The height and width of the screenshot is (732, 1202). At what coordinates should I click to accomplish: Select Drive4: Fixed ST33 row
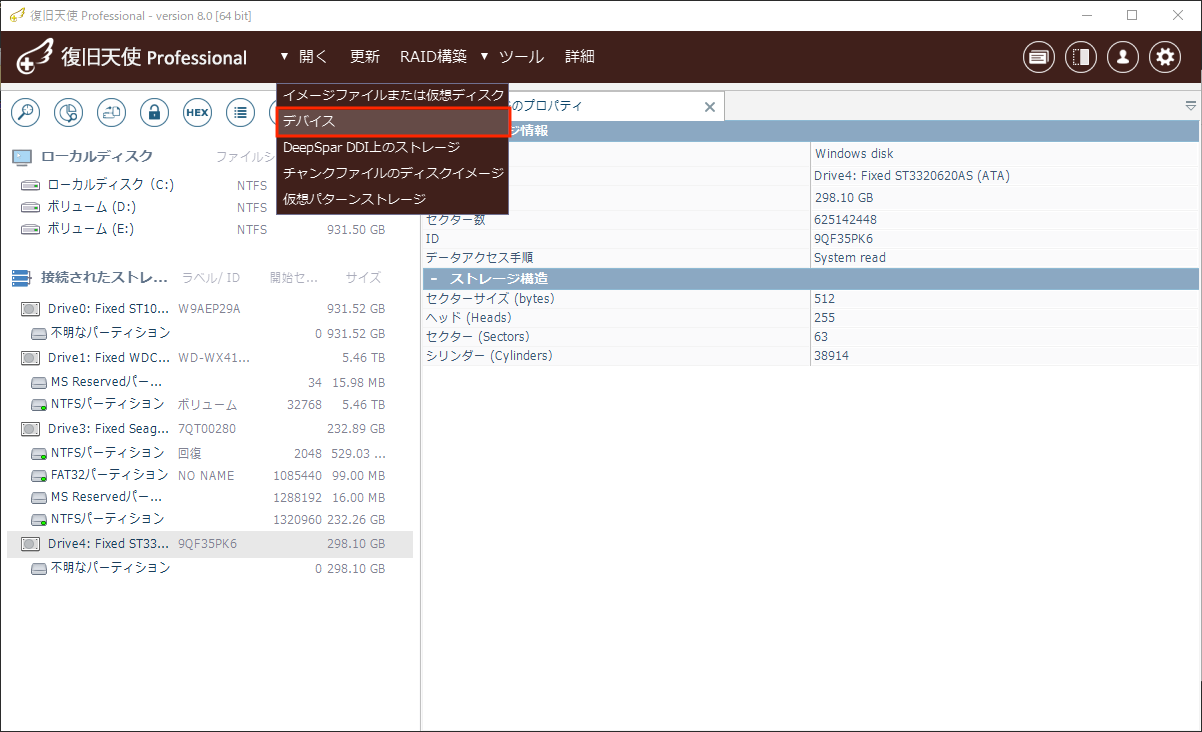[210, 544]
